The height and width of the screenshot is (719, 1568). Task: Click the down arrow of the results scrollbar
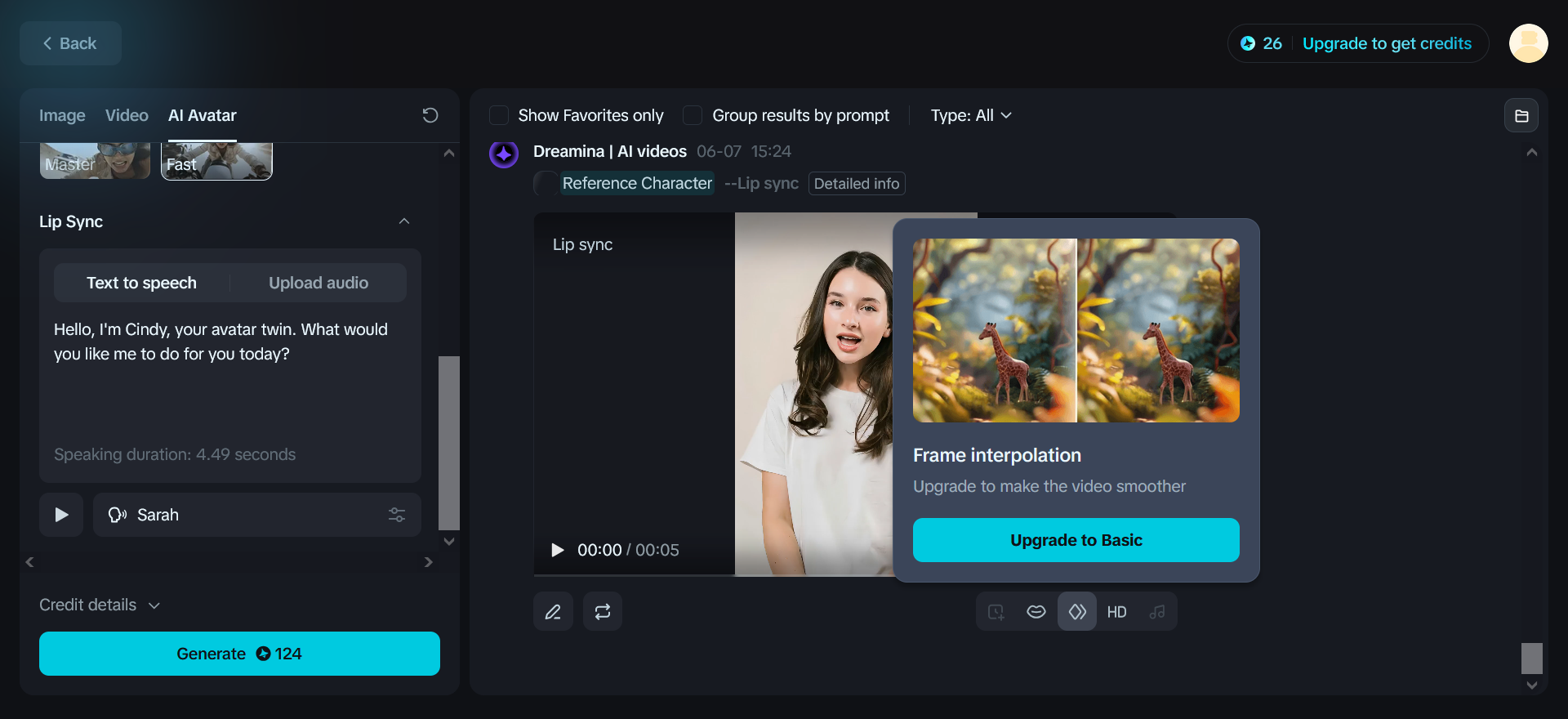[1532, 686]
